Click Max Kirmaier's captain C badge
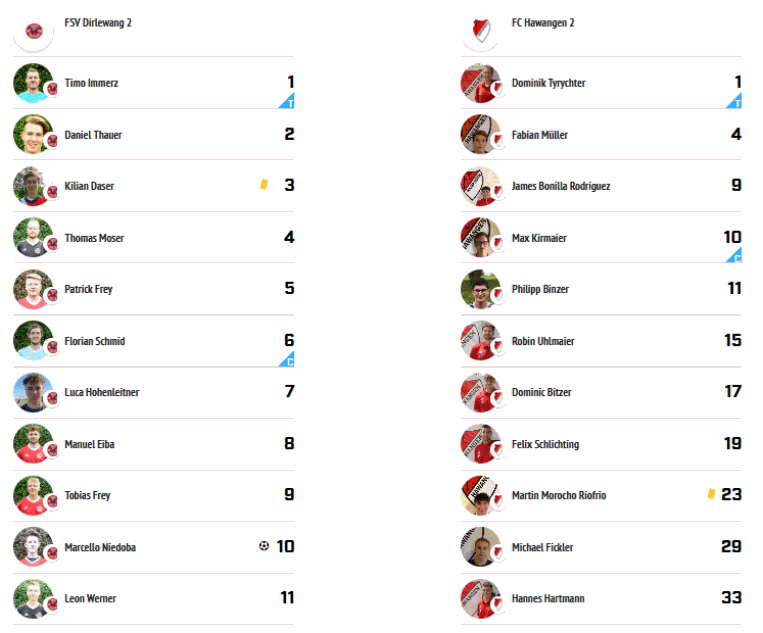Screen dimensions: 763x633 coord(734,255)
